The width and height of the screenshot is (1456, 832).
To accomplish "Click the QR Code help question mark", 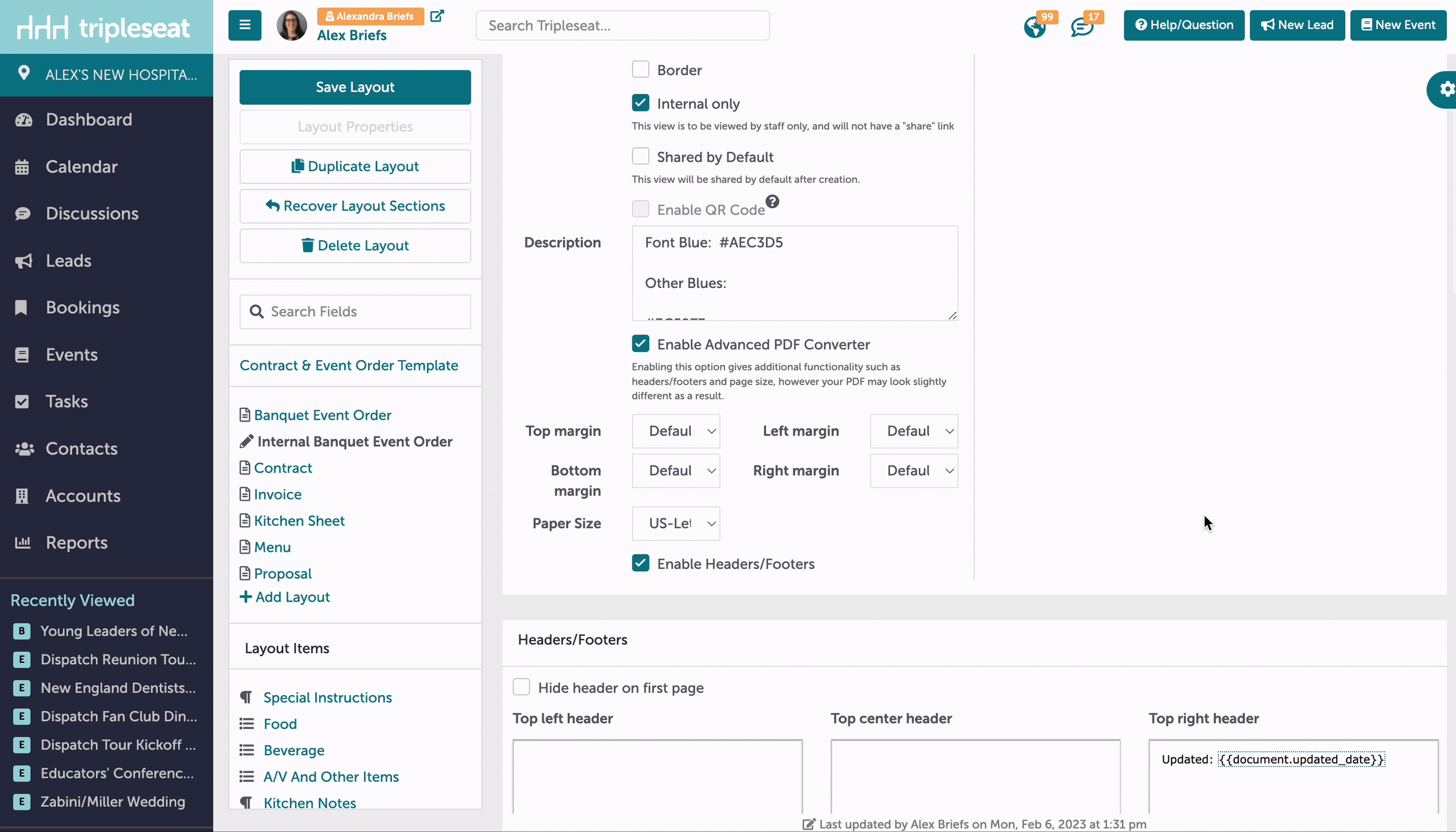I will coord(772,201).
